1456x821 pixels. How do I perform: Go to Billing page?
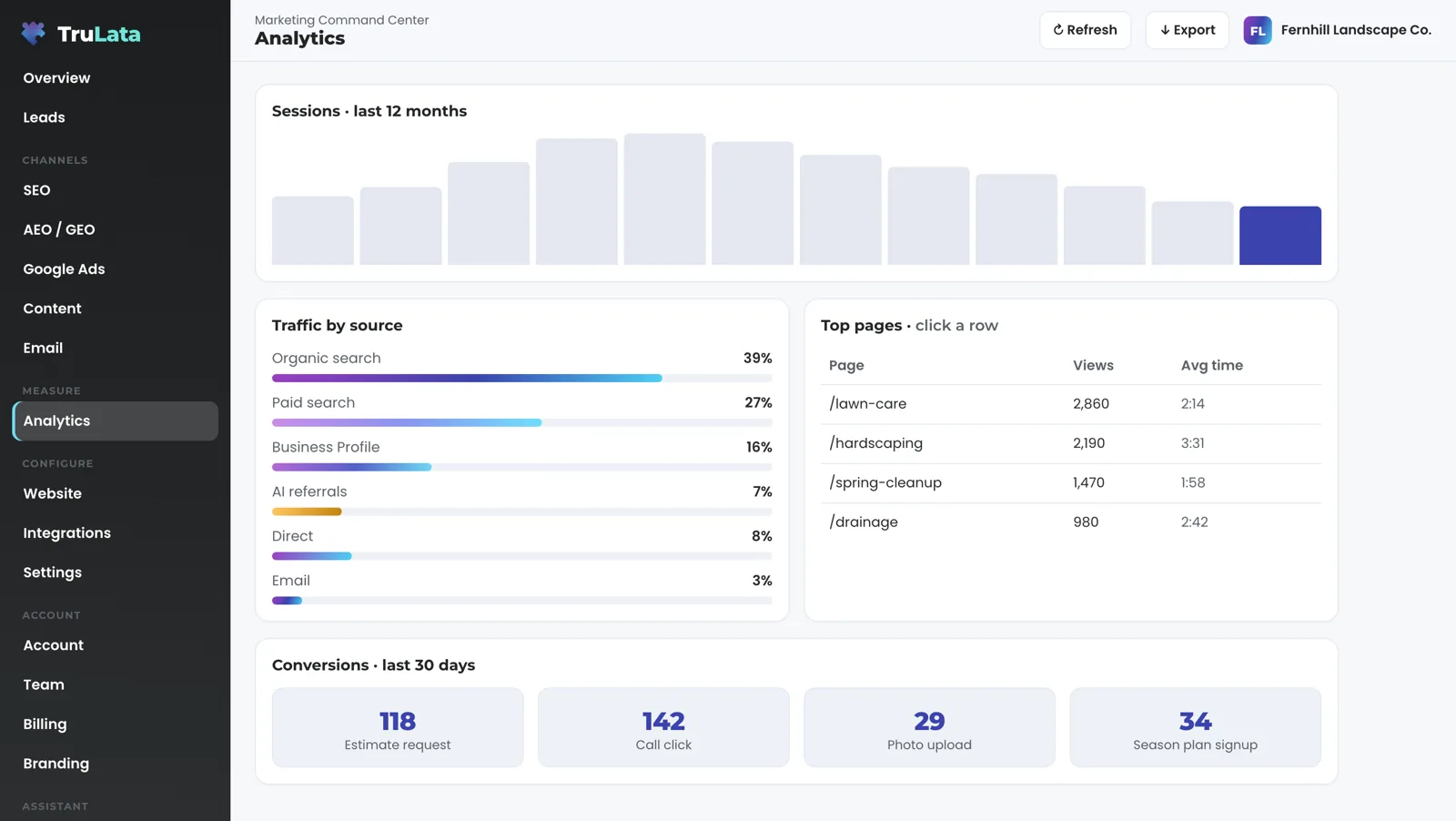115,725
